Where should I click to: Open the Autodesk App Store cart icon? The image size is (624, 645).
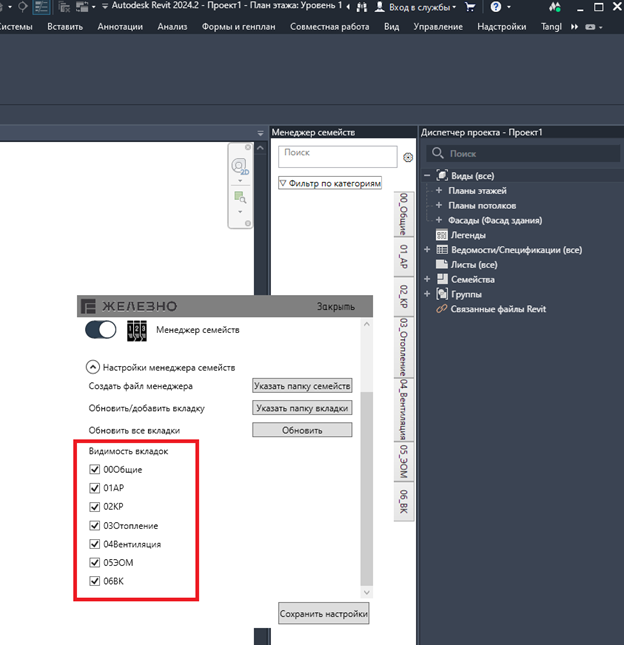pyautogui.click(x=469, y=7)
